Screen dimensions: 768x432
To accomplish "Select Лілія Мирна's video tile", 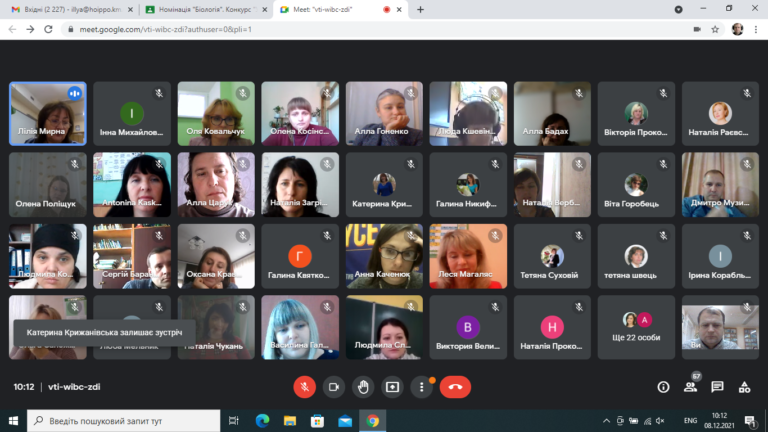I will point(48,114).
